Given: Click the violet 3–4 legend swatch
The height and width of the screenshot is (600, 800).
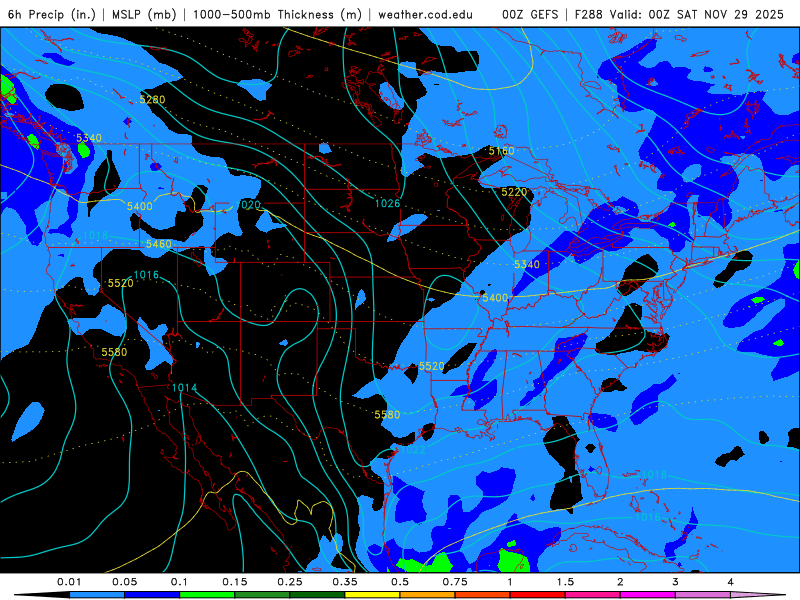Looking at the screenshot, I should [x=703, y=595].
